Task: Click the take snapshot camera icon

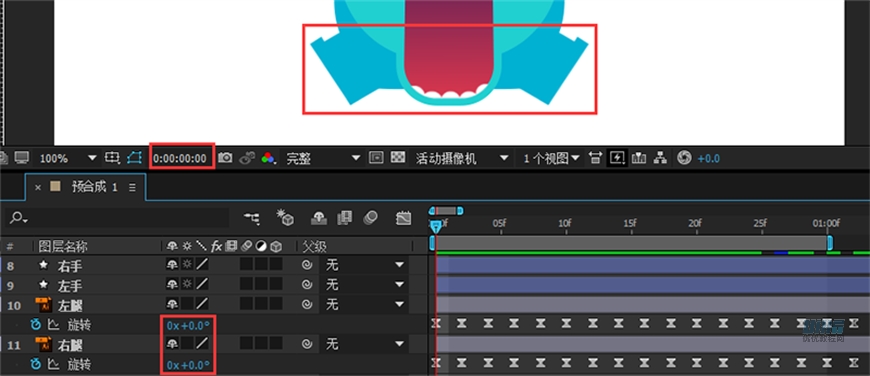Action: 225,158
